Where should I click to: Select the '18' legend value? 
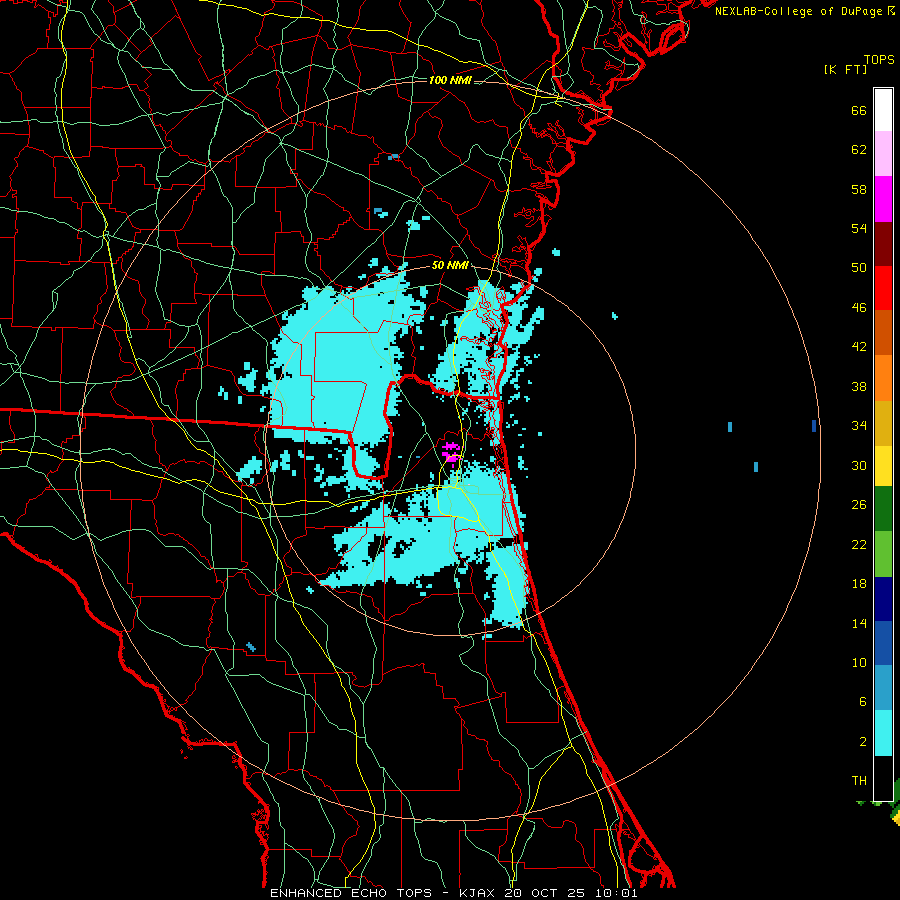(x=859, y=584)
